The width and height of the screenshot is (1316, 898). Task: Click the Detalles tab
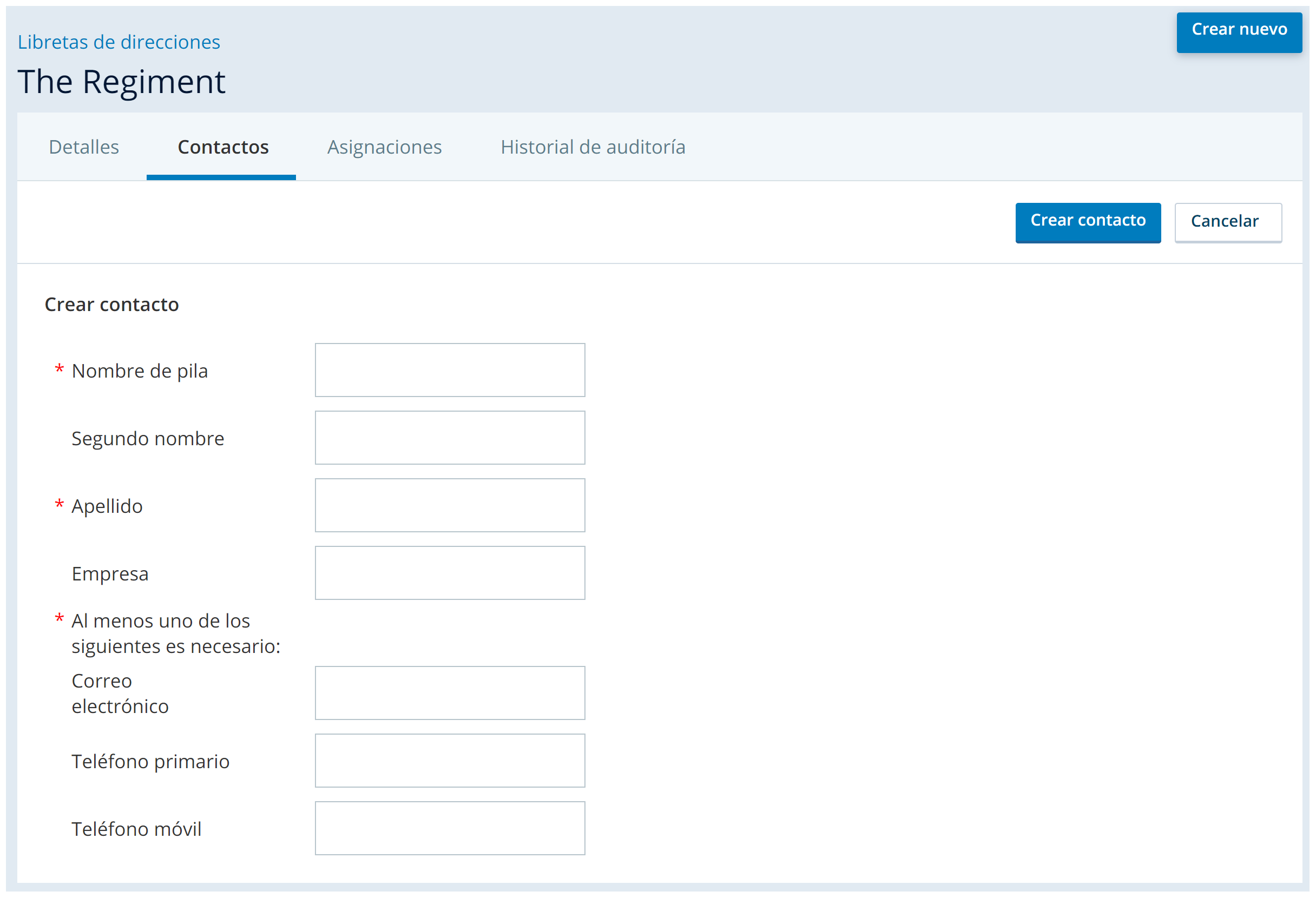(83, 146)
